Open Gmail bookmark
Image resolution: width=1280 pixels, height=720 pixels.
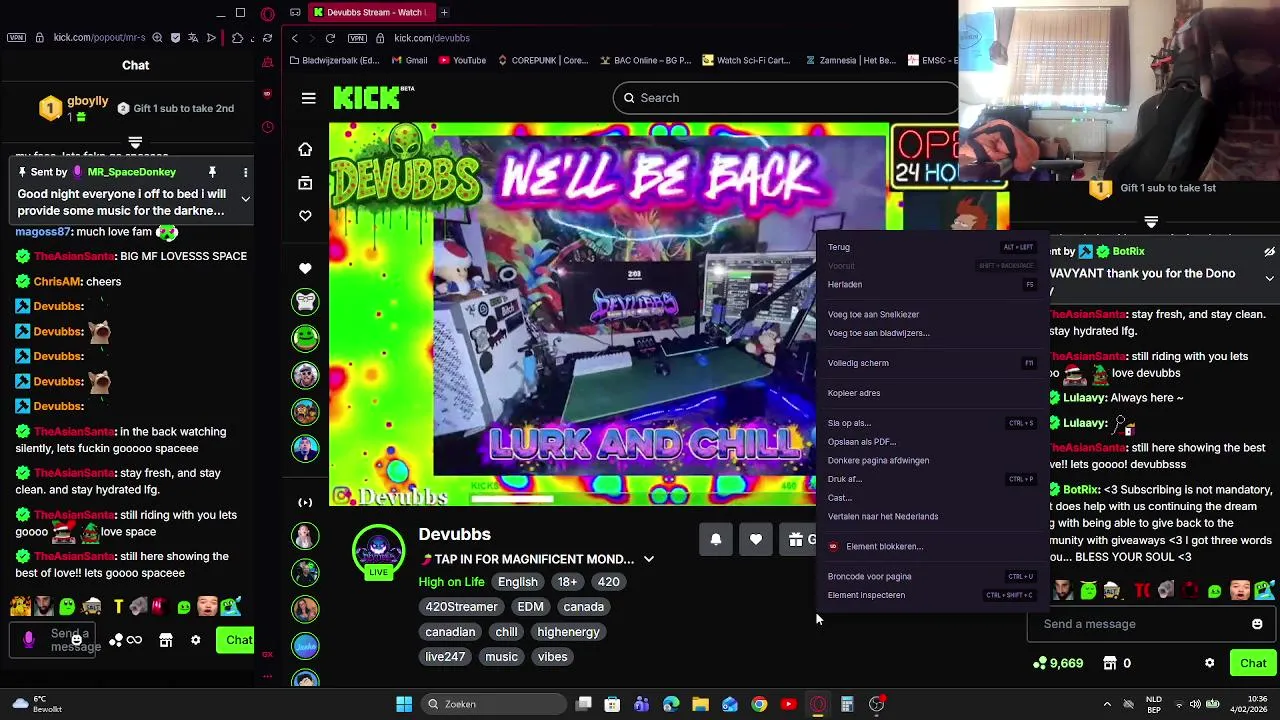pos(409,60)
